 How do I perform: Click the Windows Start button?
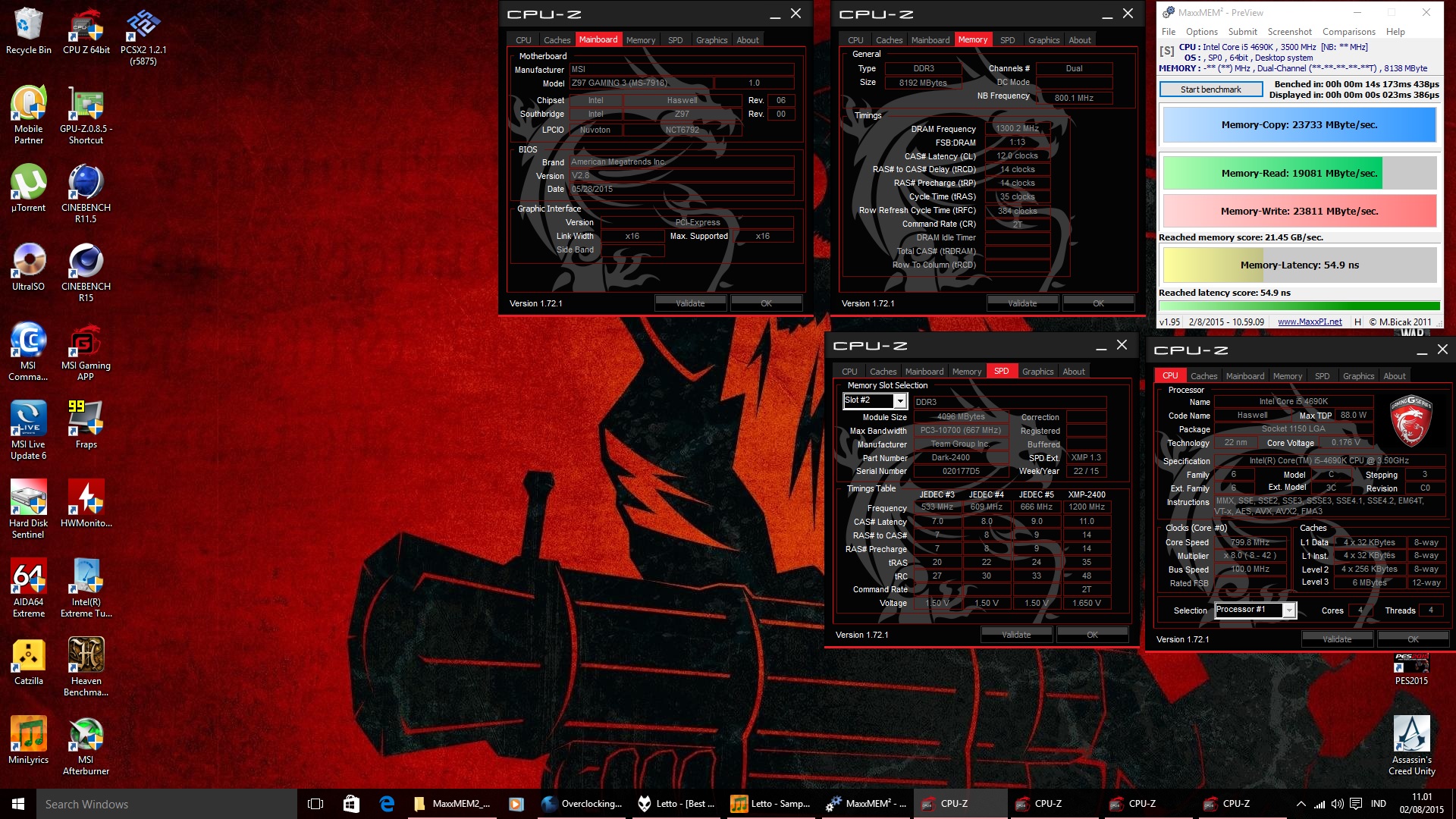[x=18, y=804]
